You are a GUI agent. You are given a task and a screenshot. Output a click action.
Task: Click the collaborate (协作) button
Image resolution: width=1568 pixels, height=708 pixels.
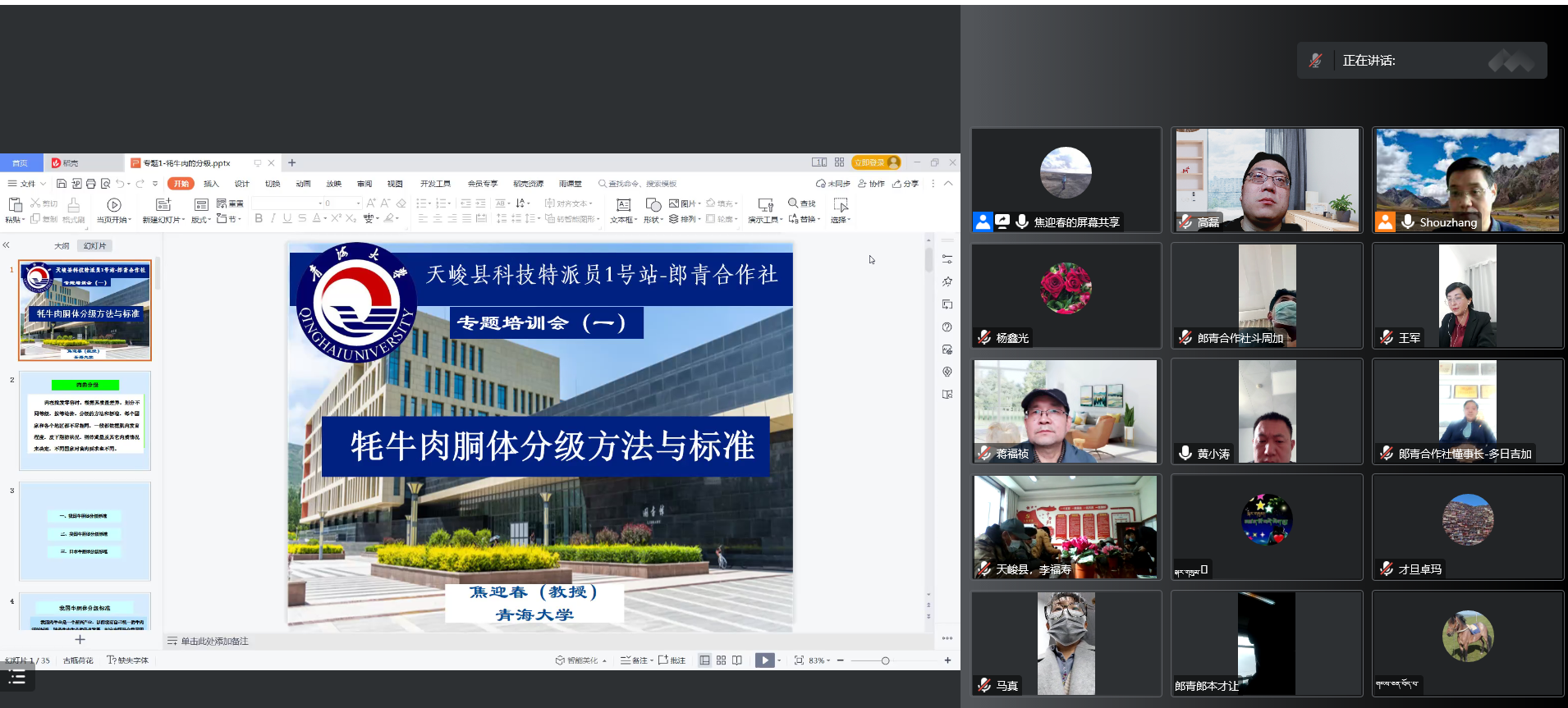point(872,184)
